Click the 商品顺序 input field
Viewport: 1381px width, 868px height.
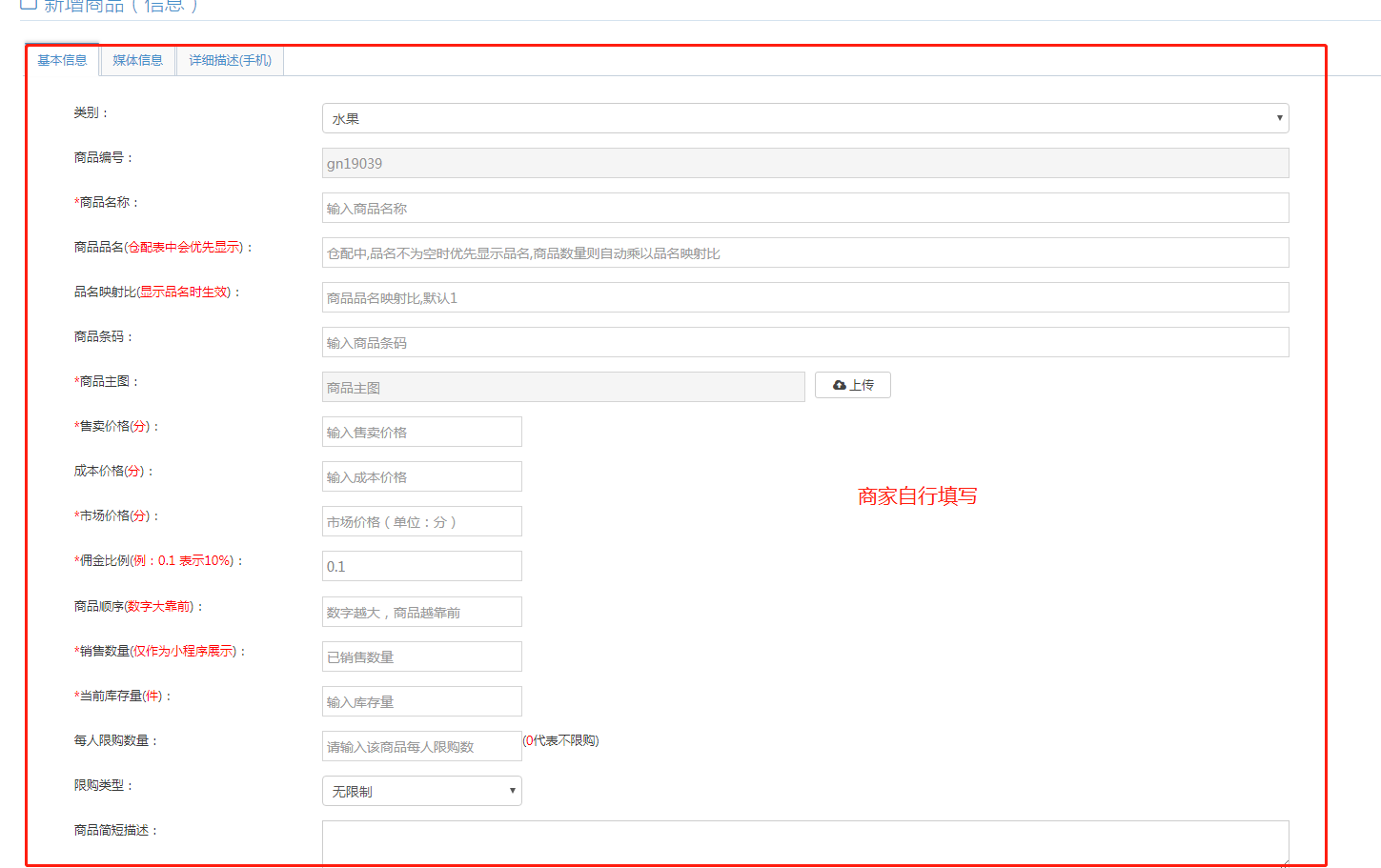(422, 612)
